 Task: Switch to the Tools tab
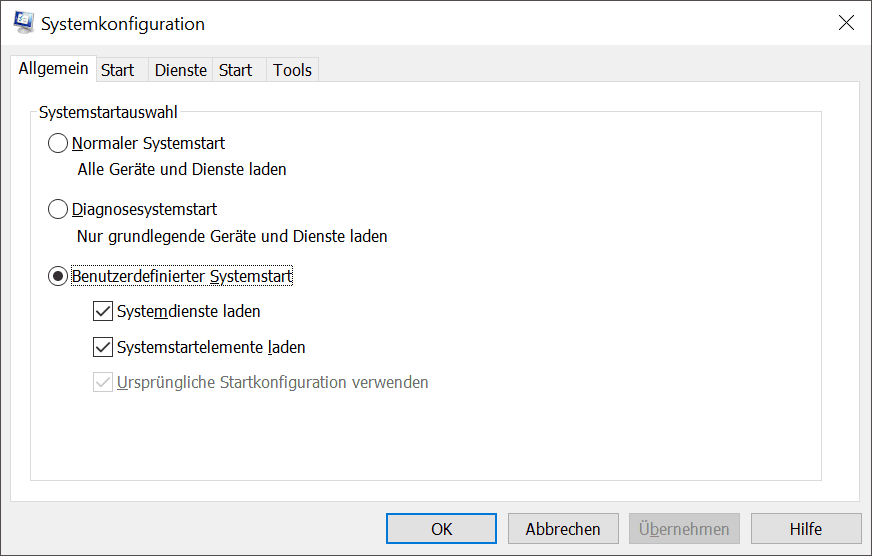tap(293, 70)
